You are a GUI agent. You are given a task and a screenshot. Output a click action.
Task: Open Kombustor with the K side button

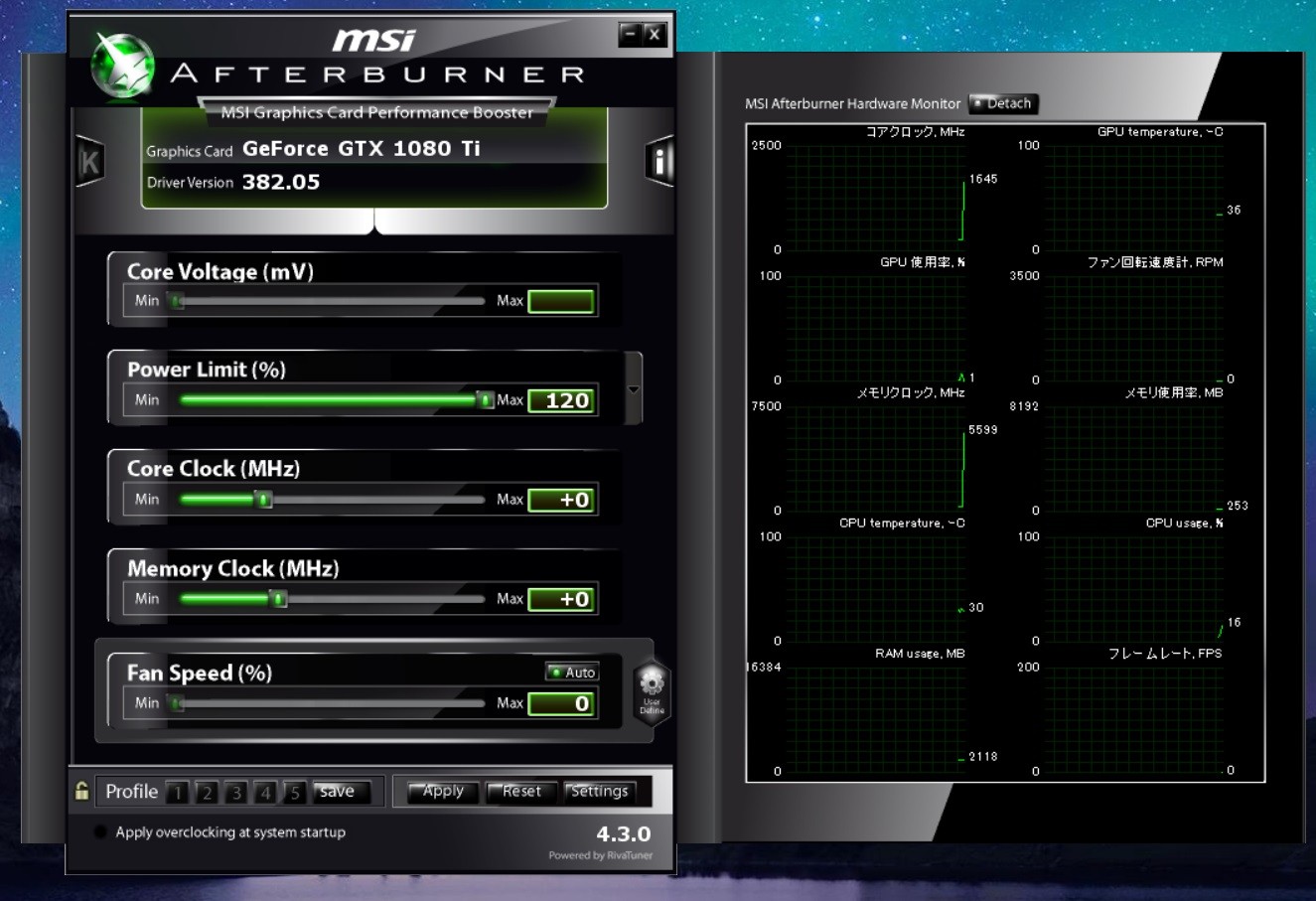[x=90, y=161]
